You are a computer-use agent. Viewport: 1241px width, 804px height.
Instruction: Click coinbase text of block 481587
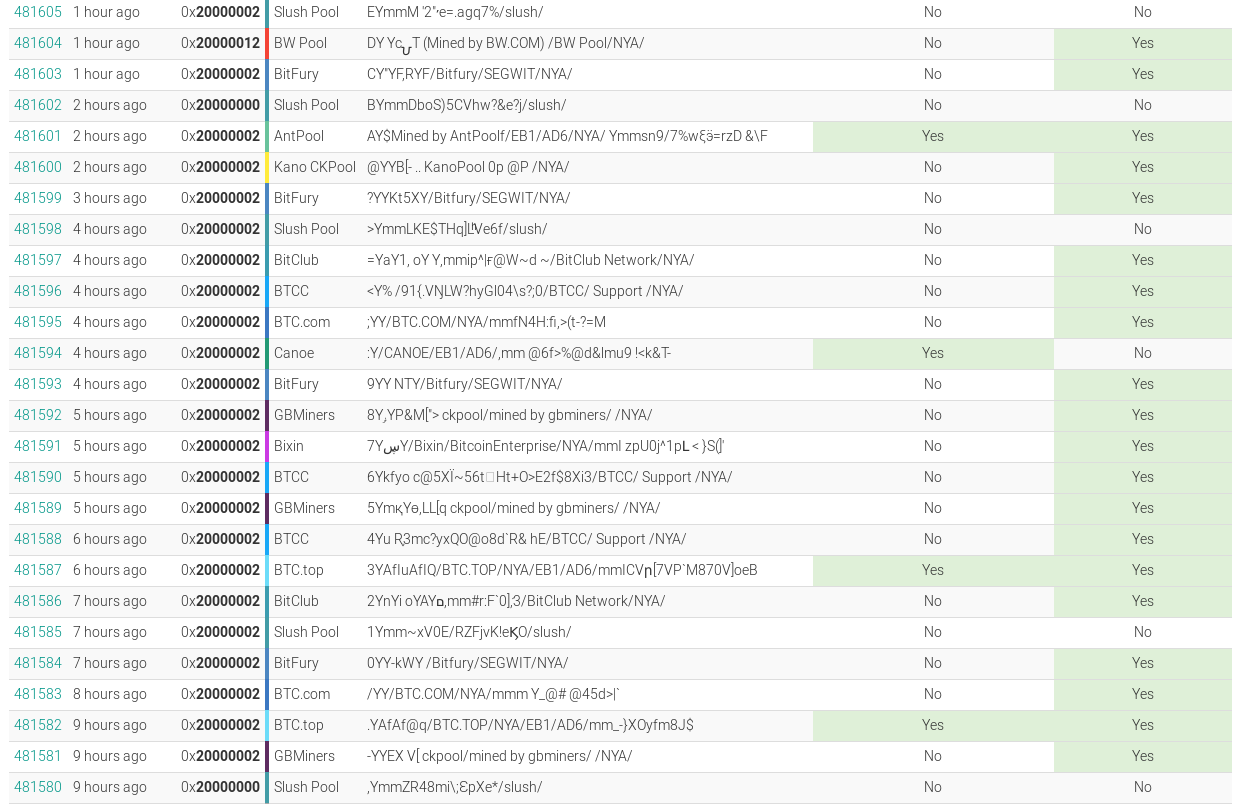[562, 570]
